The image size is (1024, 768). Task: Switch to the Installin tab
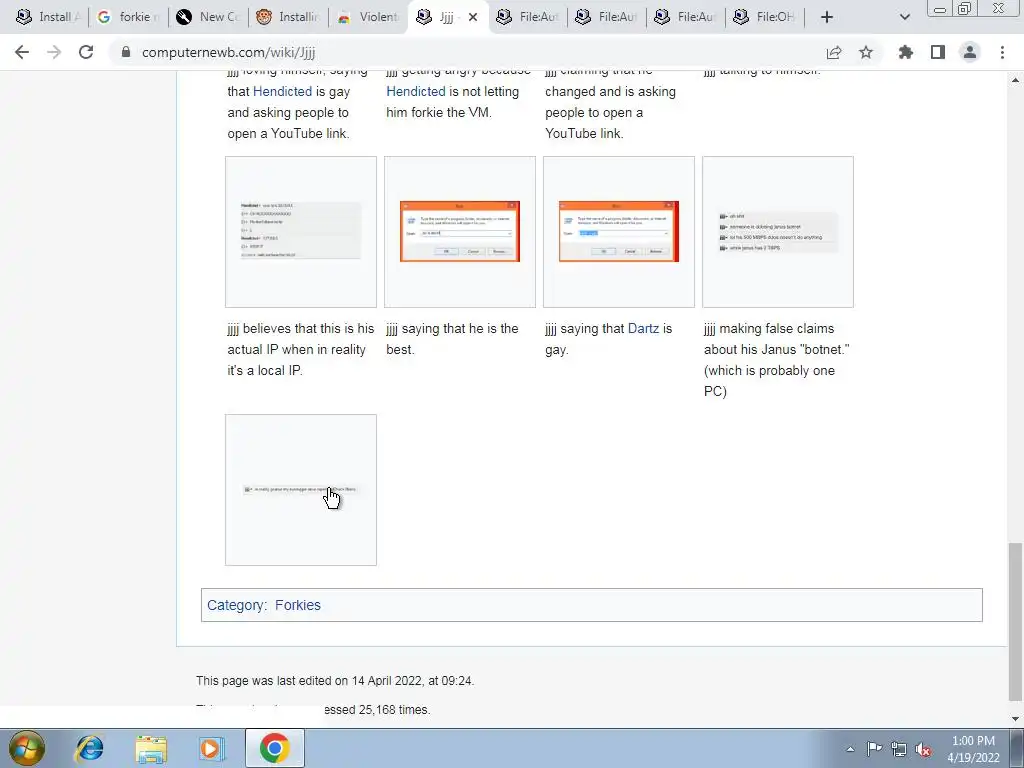288,17
